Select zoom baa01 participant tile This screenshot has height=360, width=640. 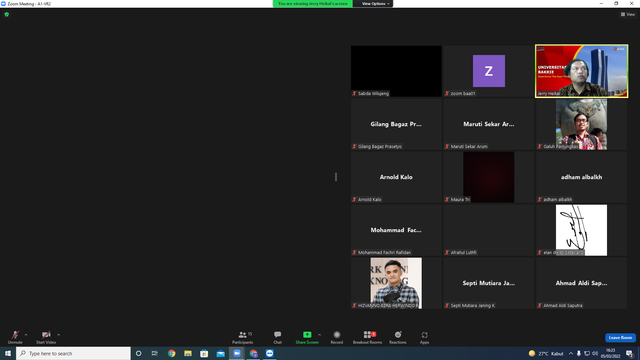pyautogui.click(x=489, y=71)
